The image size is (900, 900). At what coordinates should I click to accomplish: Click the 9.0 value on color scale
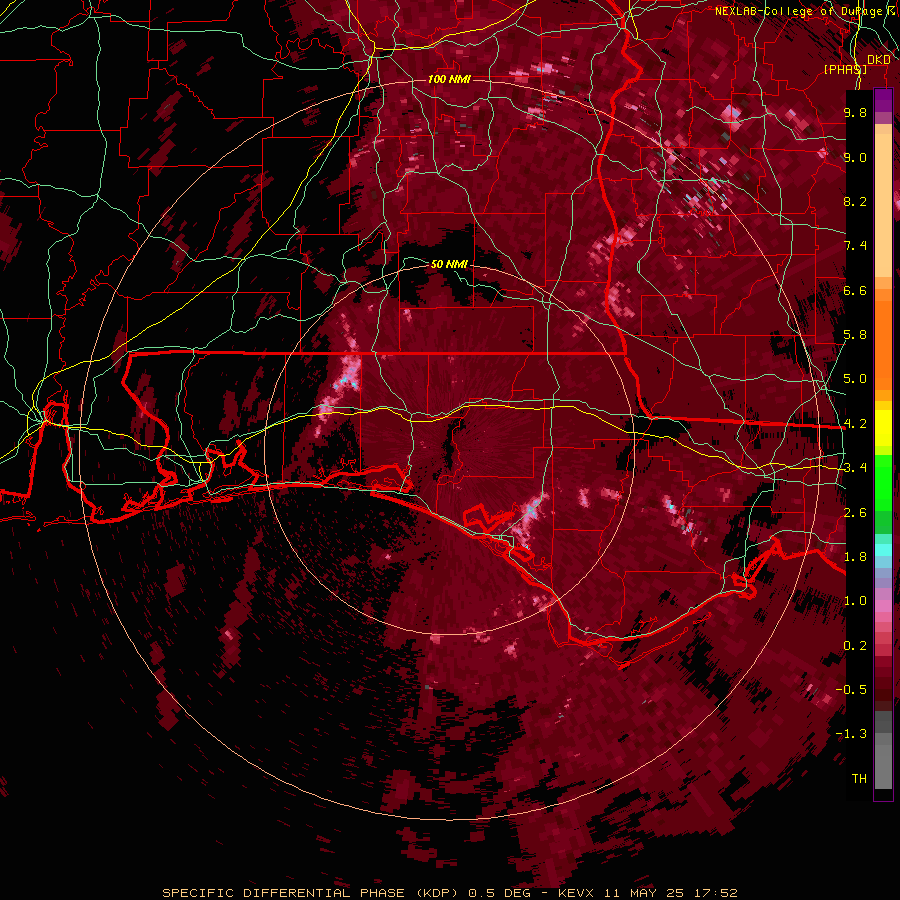pyautogui.click(x=855, y=157)
